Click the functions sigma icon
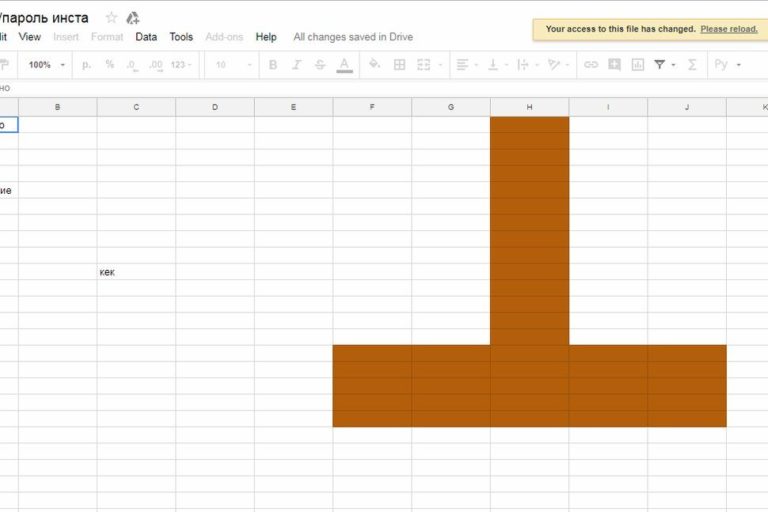Viewport: 768px width, 512px height. (692, 65)
